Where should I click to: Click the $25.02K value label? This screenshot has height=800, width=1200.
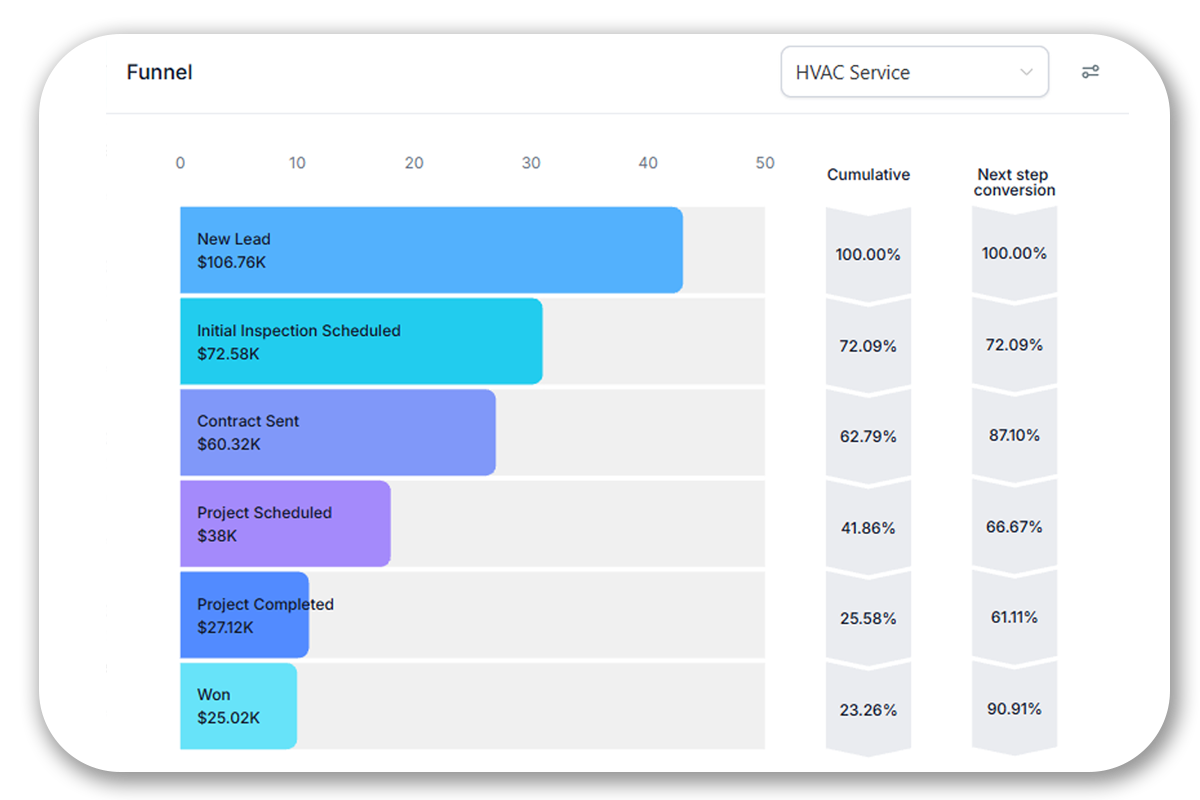[229, 718]
